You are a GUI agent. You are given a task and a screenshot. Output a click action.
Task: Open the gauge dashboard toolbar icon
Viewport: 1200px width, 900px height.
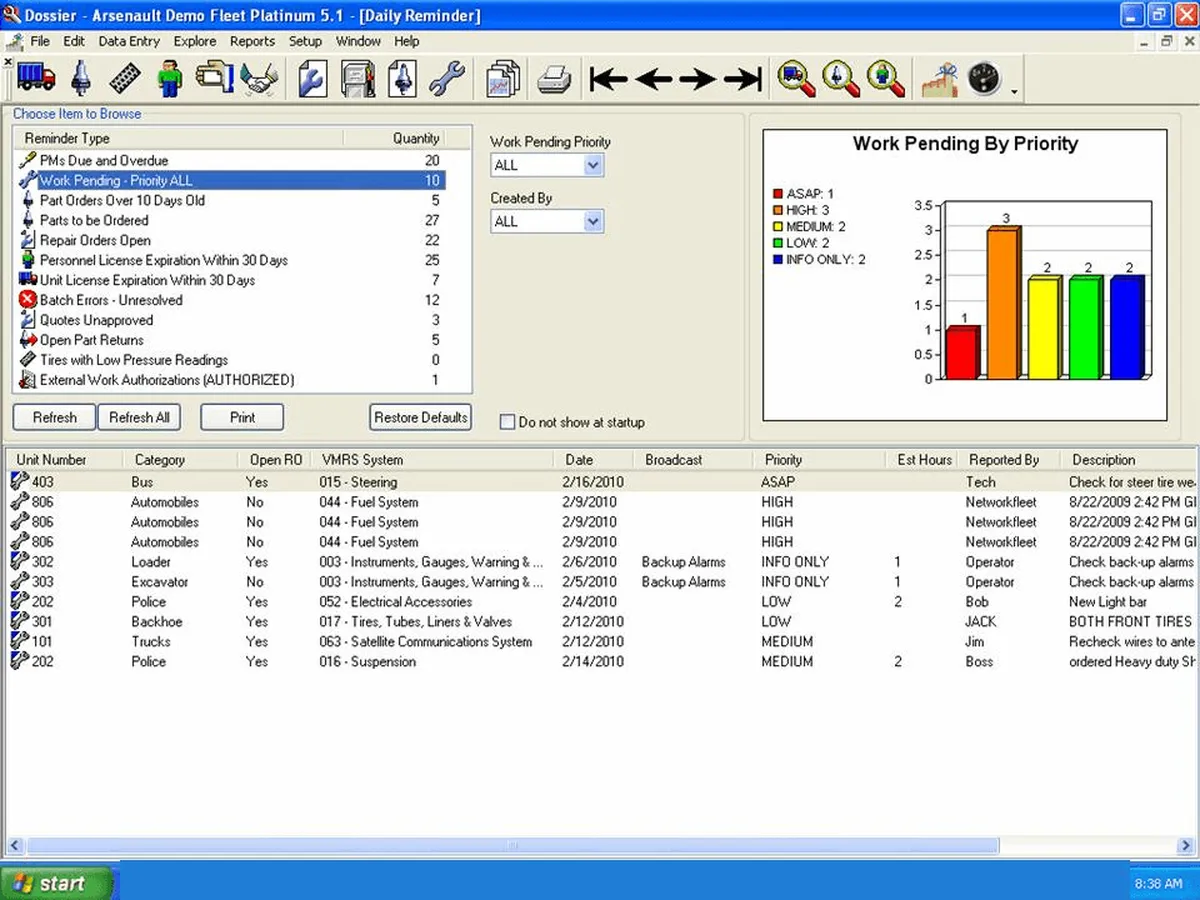pos(984,79)
